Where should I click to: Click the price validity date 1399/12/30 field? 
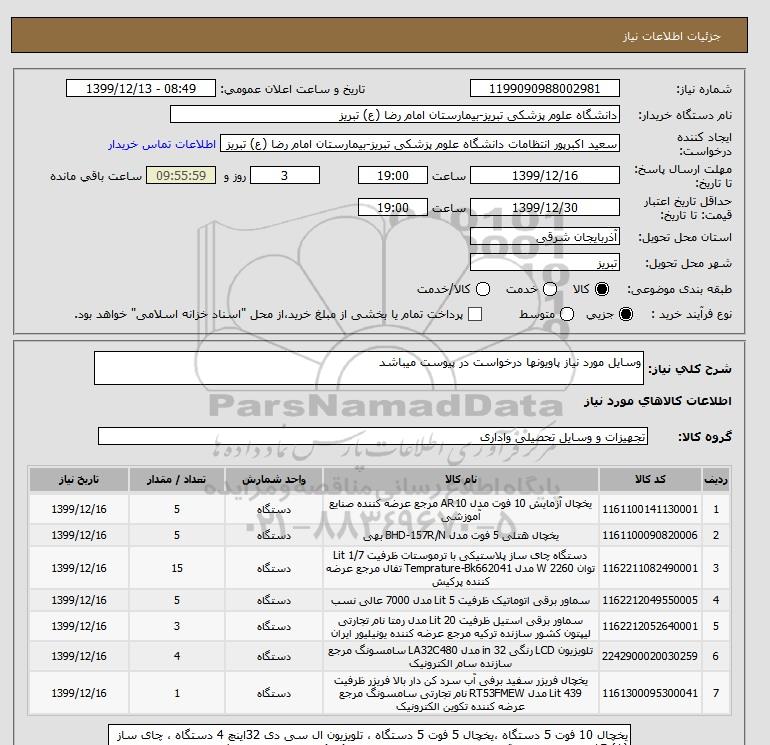(545, 207)
